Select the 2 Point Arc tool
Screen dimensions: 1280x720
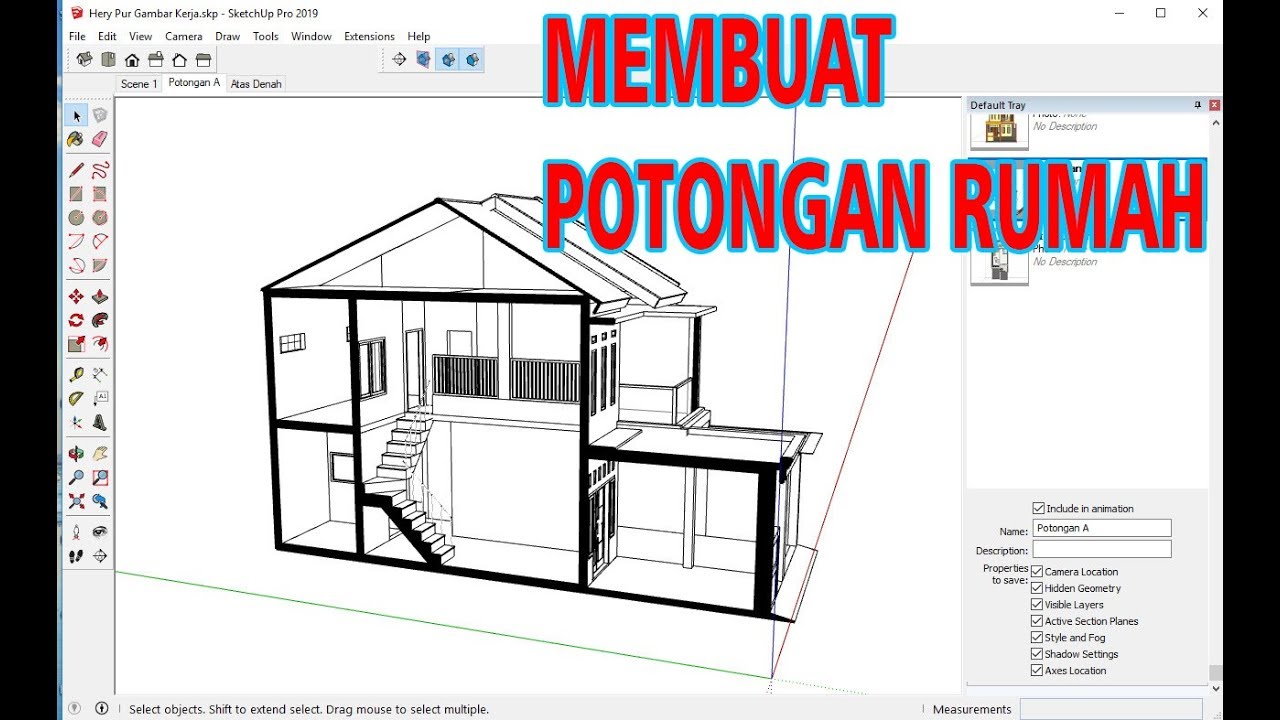(x=100, y=241)
